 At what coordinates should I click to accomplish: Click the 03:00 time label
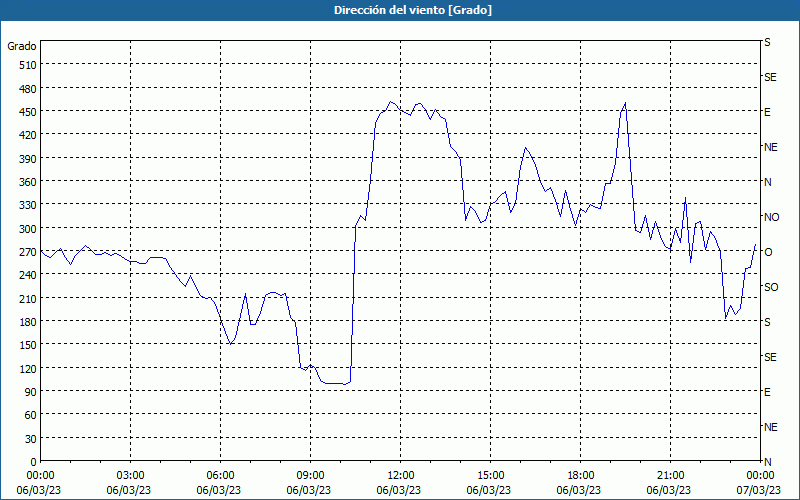130,476
